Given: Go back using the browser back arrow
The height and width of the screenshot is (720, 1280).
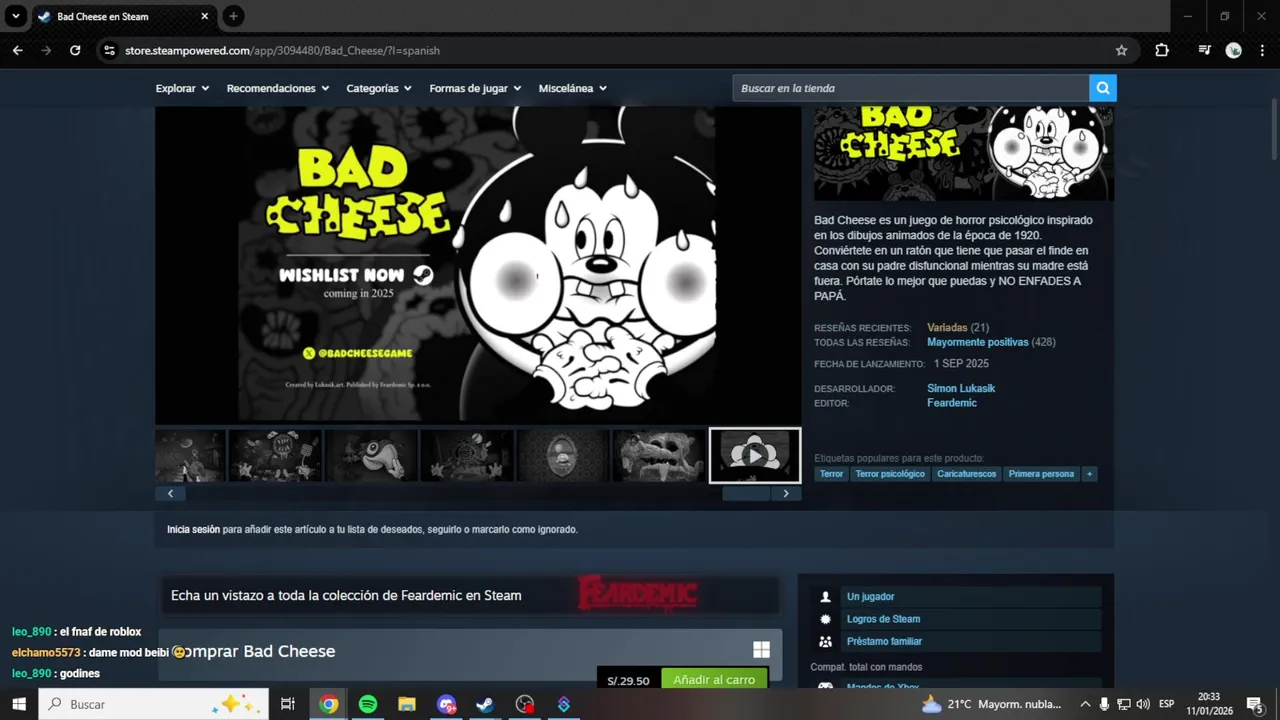Looking at the screenshot, I should [x=18, y=50].
